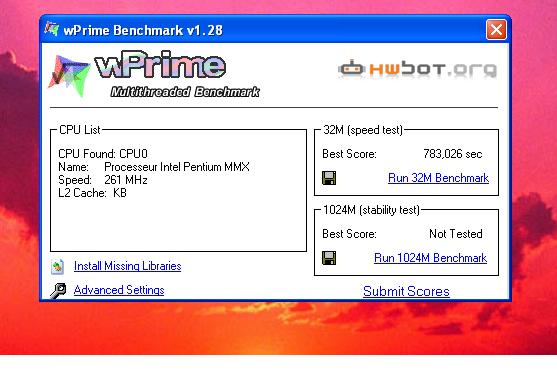The height and width of the screenshot is (384, 557).
Task: Click the Multithreaded Benchmark subtitle text
Action: [185, 92]
